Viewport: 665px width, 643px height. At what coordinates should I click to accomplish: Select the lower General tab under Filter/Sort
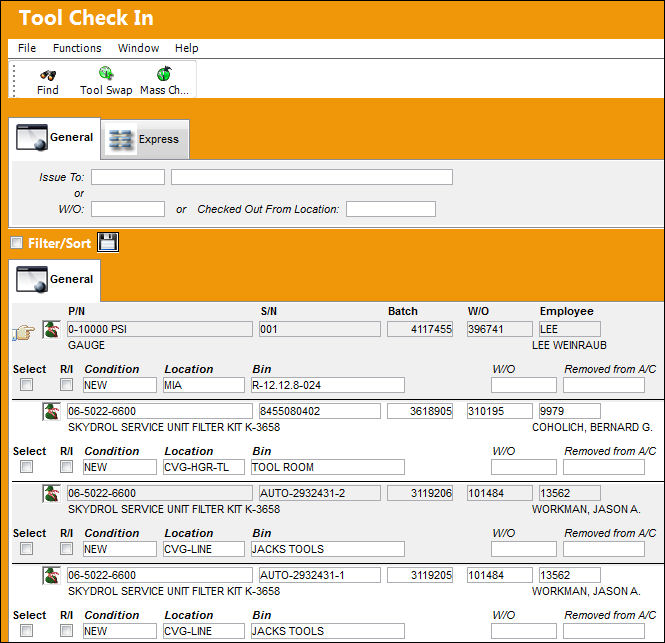55,280
